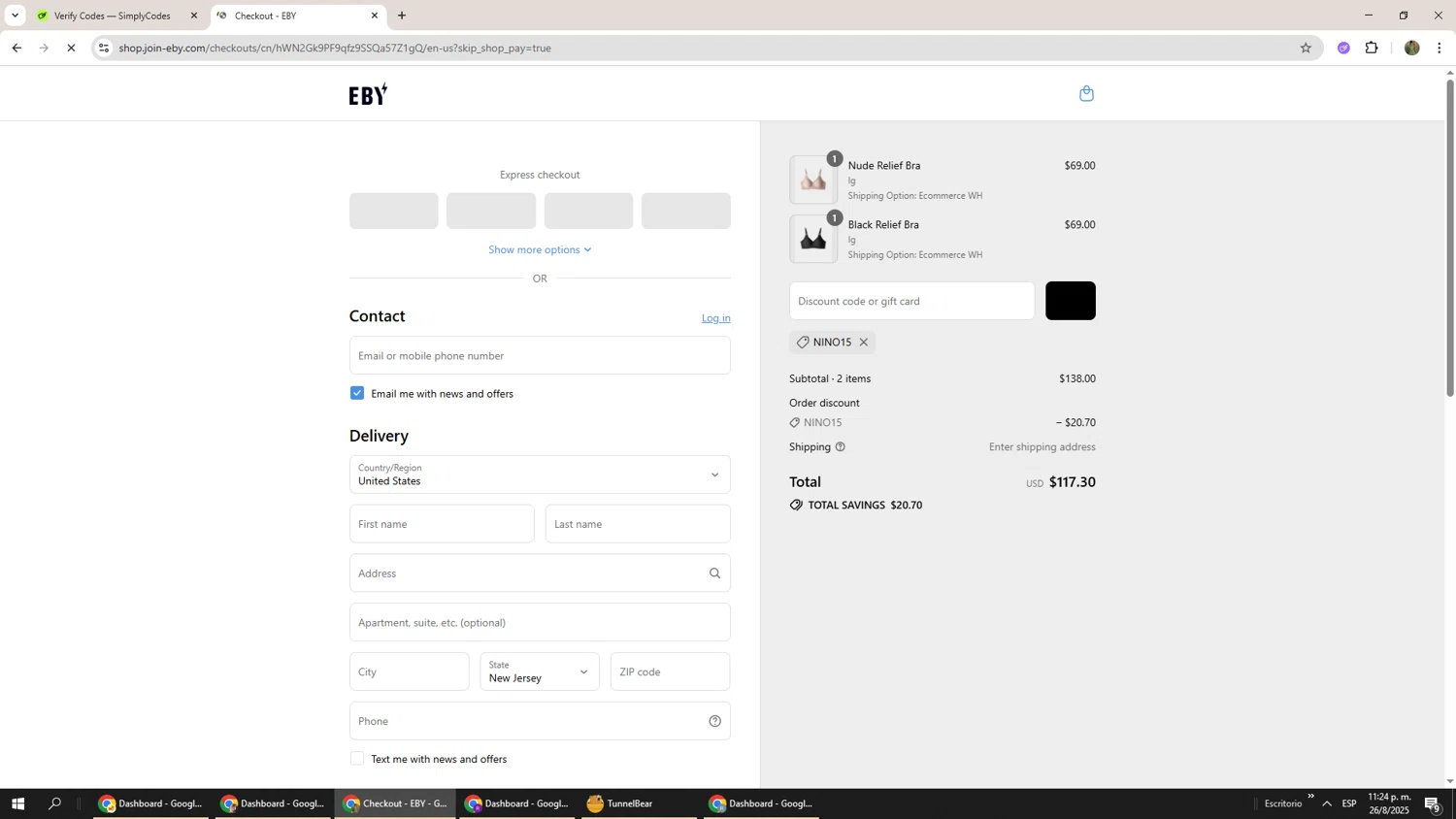Switch to the Checkout - EBY tab
1456x819 pixels.
point(298,16)
